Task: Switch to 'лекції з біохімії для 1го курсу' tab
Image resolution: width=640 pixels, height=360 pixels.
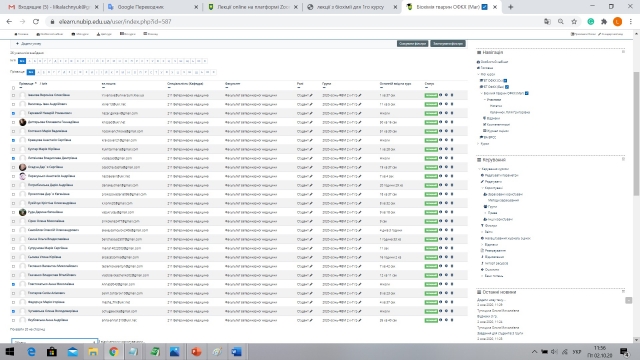Action: pyautogui.click(x=351, y=7)
